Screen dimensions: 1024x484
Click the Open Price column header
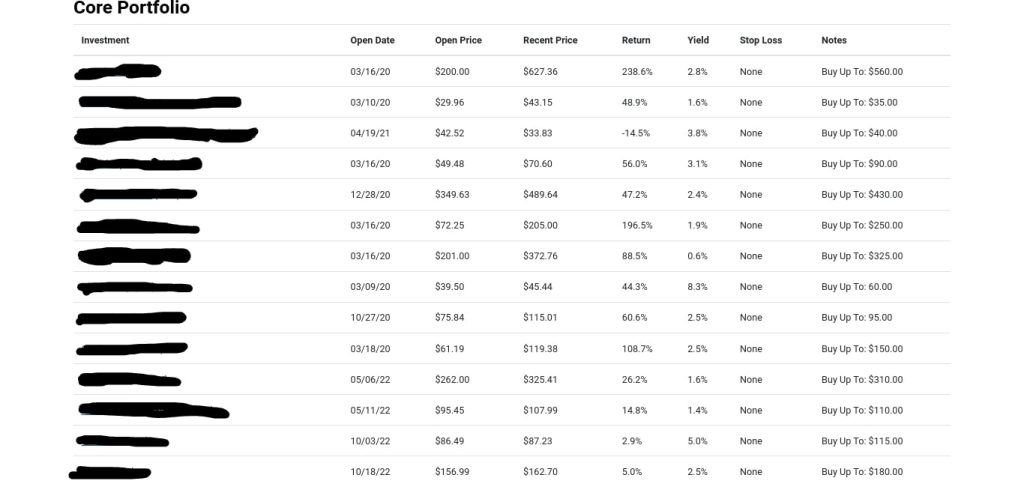(458, 41)
